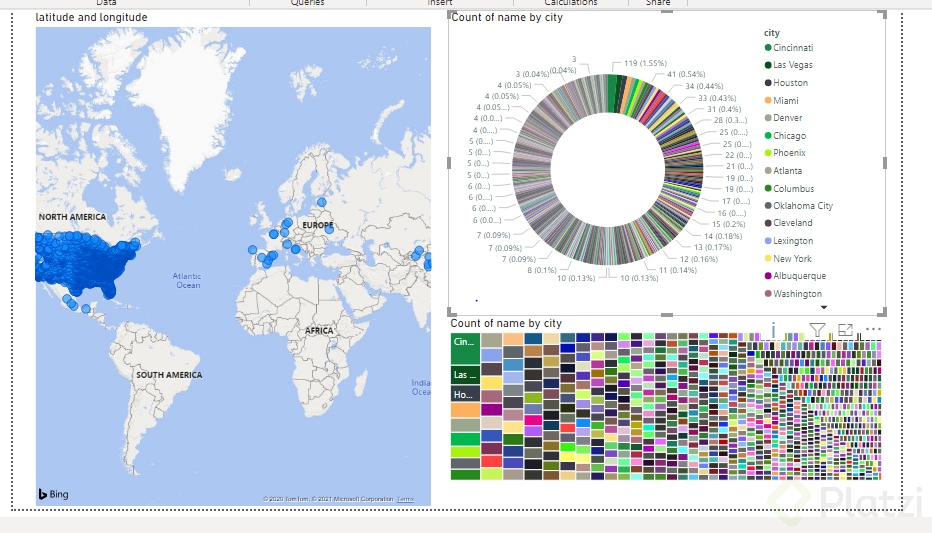This screenshot has width=932, height=533.
Task: Click the EUROPE label on the map
Action: pos(317,225)
